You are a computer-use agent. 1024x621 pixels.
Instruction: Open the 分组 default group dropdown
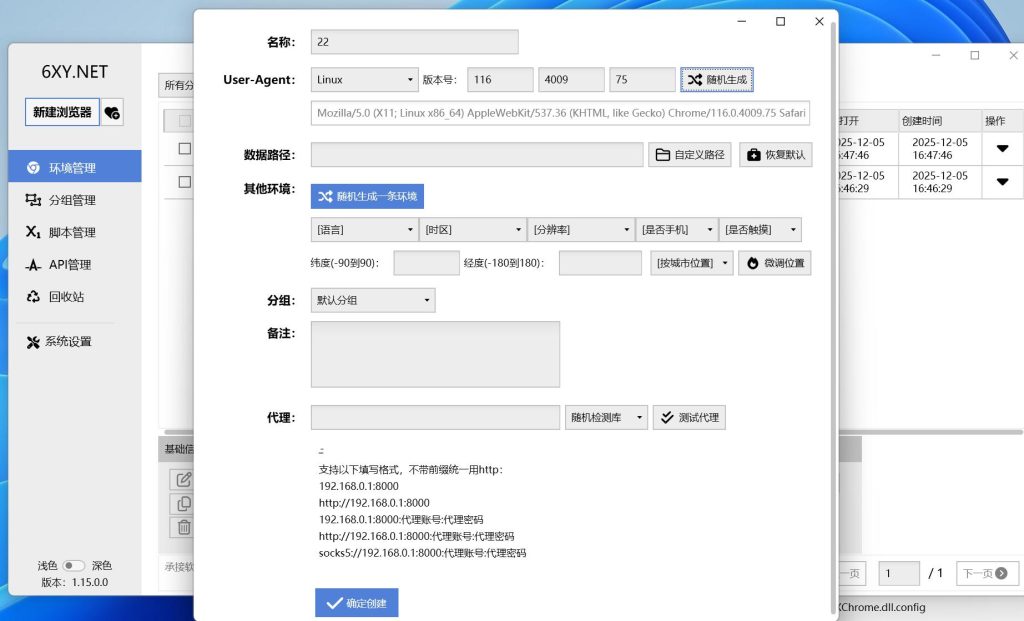372,299
